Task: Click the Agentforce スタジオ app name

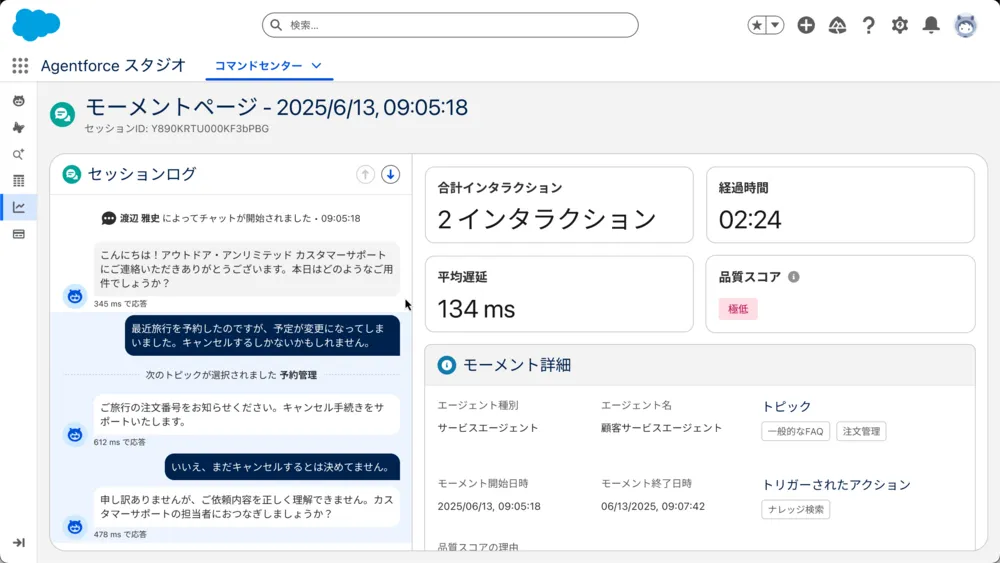Action: pos(114,65)
